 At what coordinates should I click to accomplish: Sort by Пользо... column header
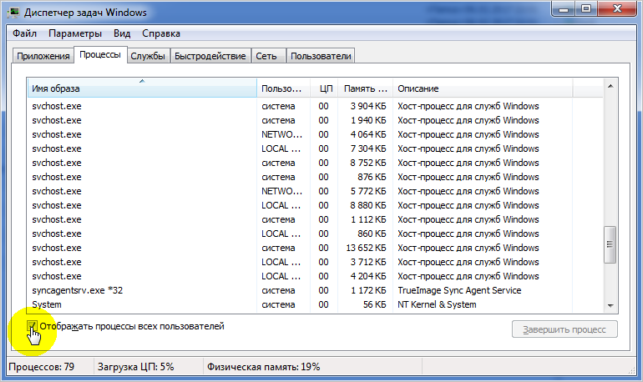tap(284, 88)
